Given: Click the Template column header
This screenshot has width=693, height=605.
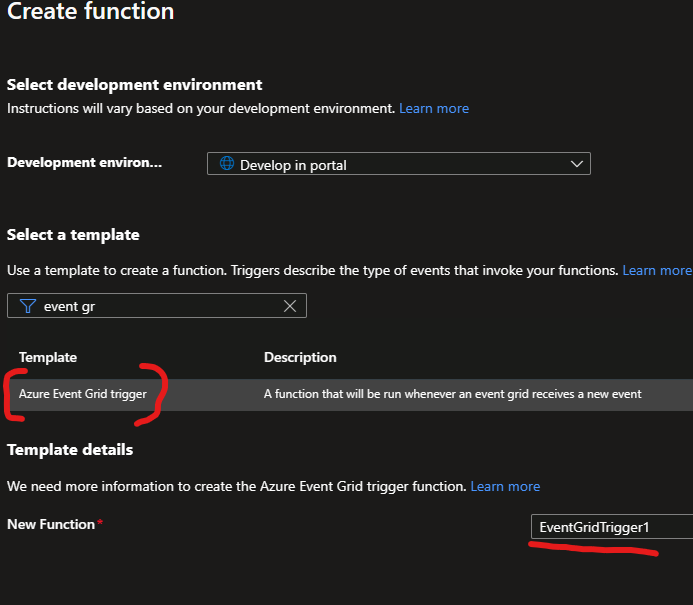Looking at the screenshot, I should pyautogui.click(x=48, y=357).
